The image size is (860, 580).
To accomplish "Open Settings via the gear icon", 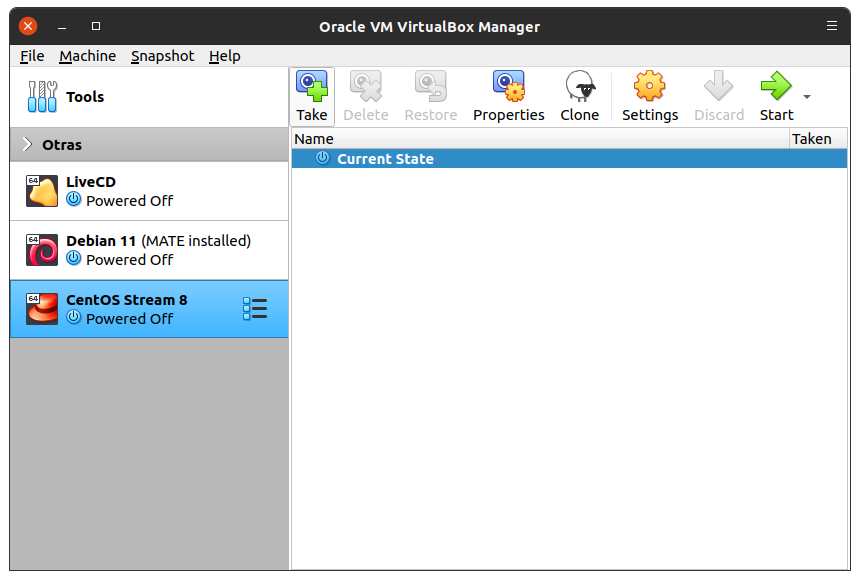I will [650, 87].
